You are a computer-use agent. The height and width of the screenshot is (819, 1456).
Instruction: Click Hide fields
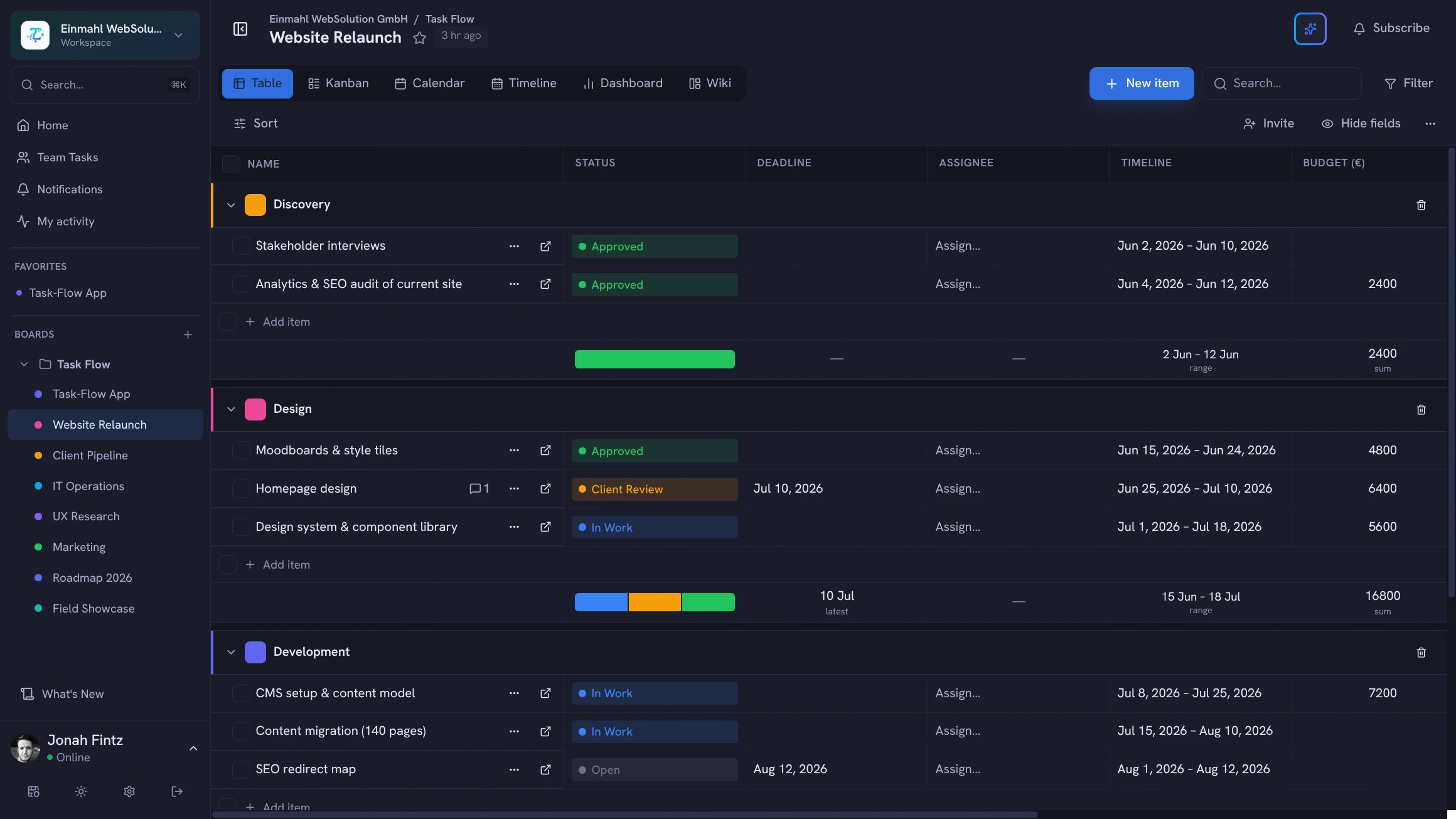click(1361, 124)
